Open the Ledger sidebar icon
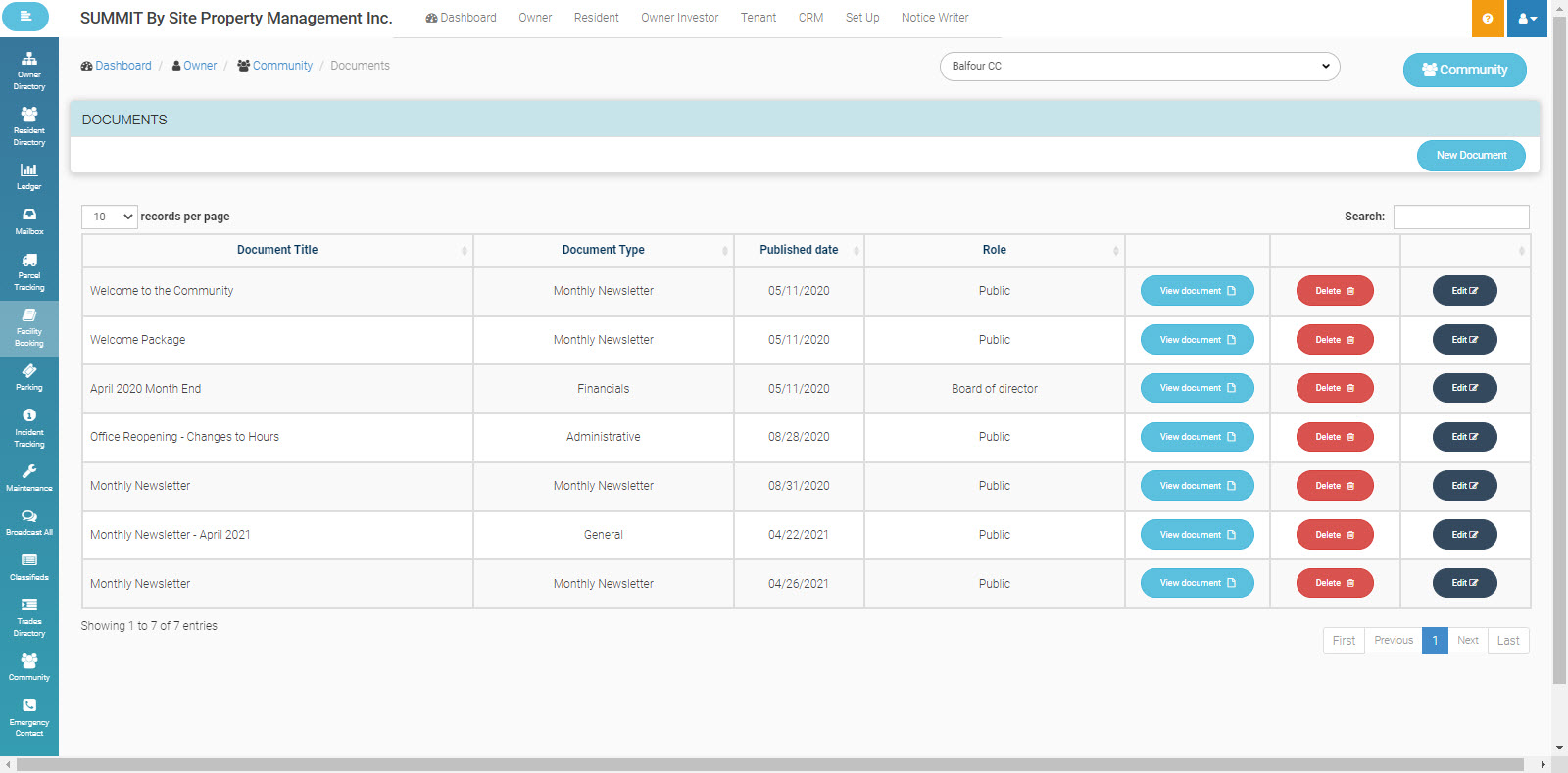 (x=29, y=176)
